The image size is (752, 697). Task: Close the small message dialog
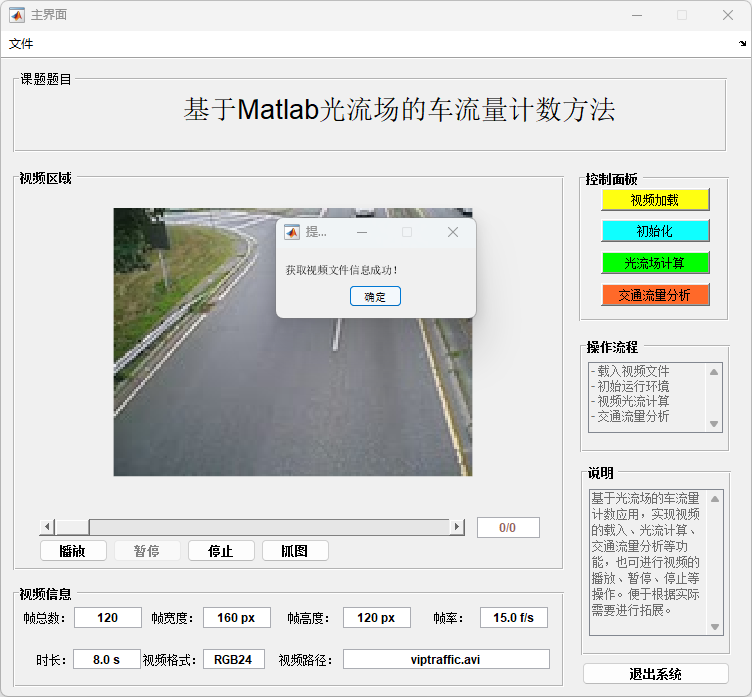pyautogui.click(x=453, y=232)
